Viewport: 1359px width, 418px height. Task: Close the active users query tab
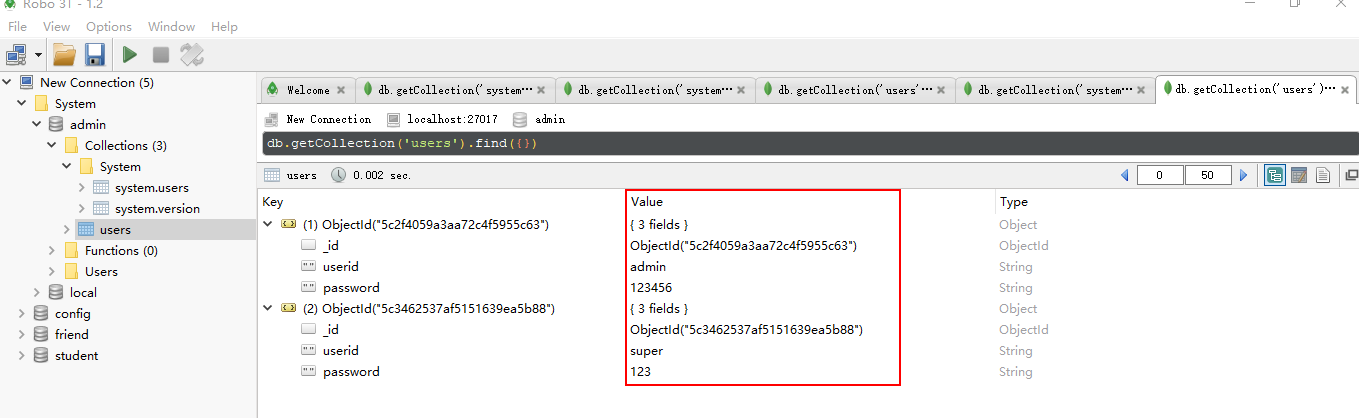pos(1346,90)
